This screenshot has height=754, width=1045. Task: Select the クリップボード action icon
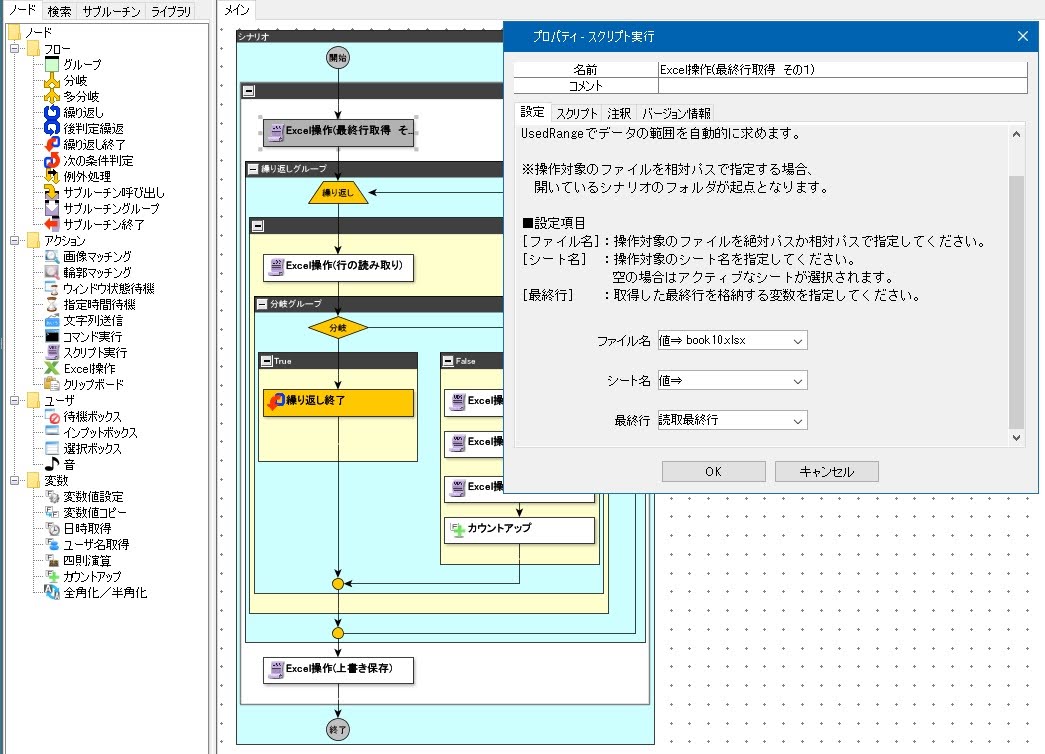[x=52, y=385]
